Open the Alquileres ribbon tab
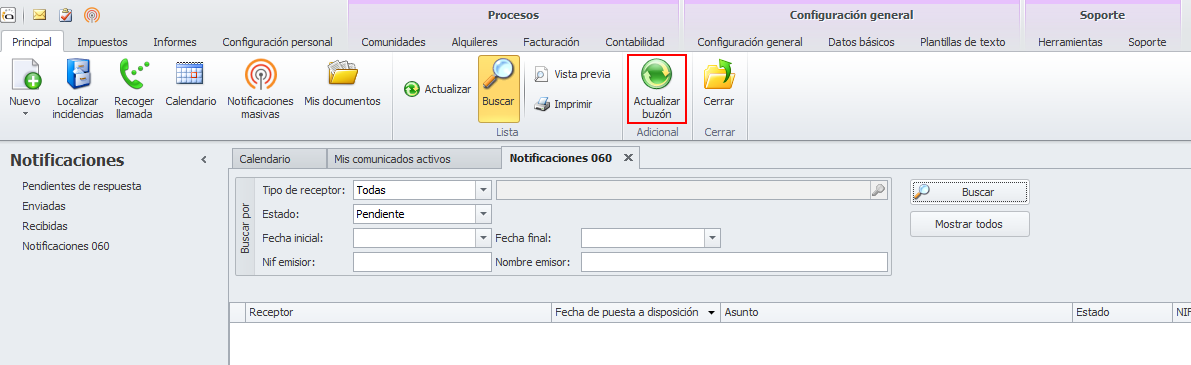This screenshot has width=1191, height=365. (x=475, y=42)
